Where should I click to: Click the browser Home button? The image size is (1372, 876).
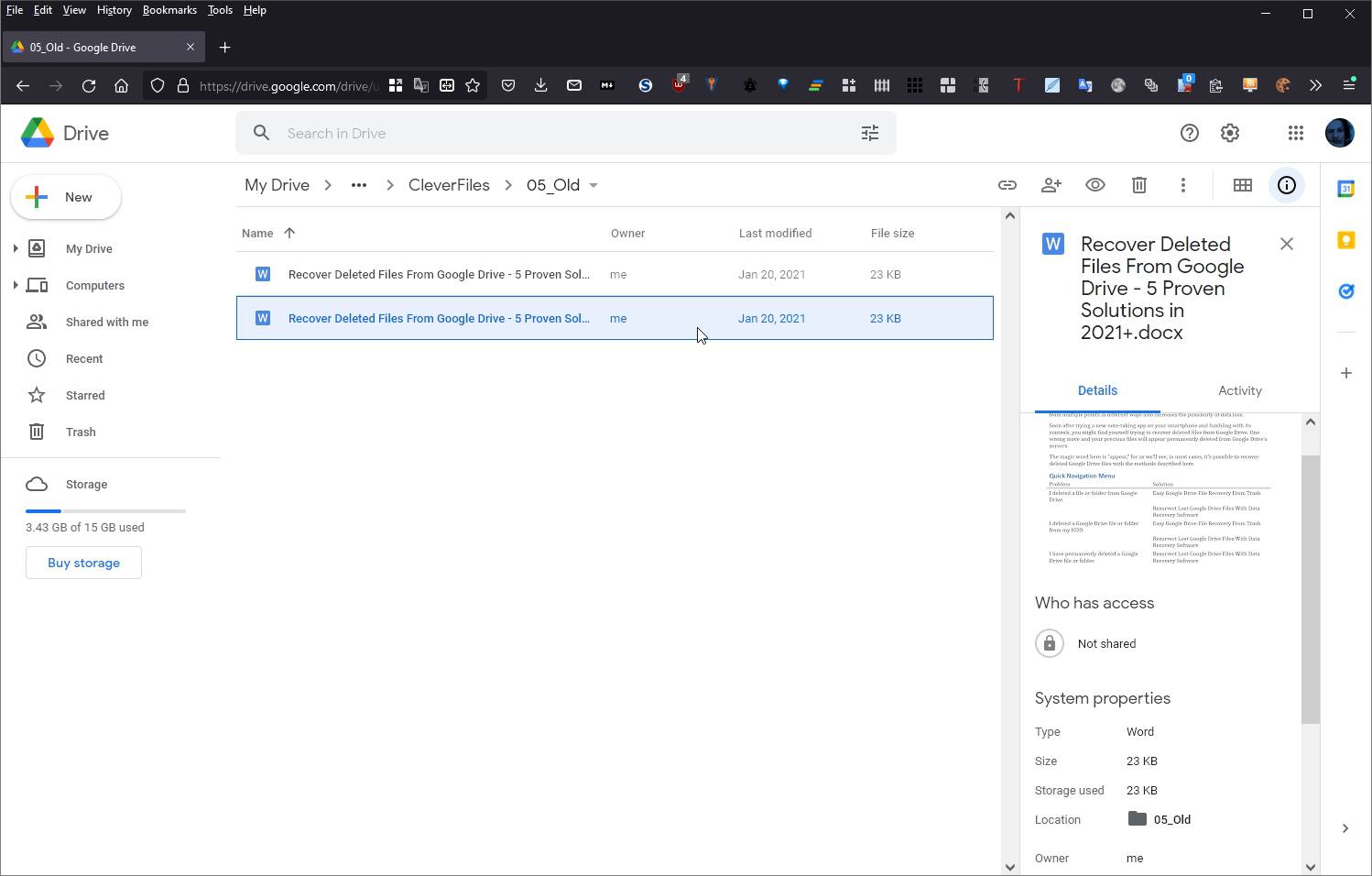click(x=121, y=85)
